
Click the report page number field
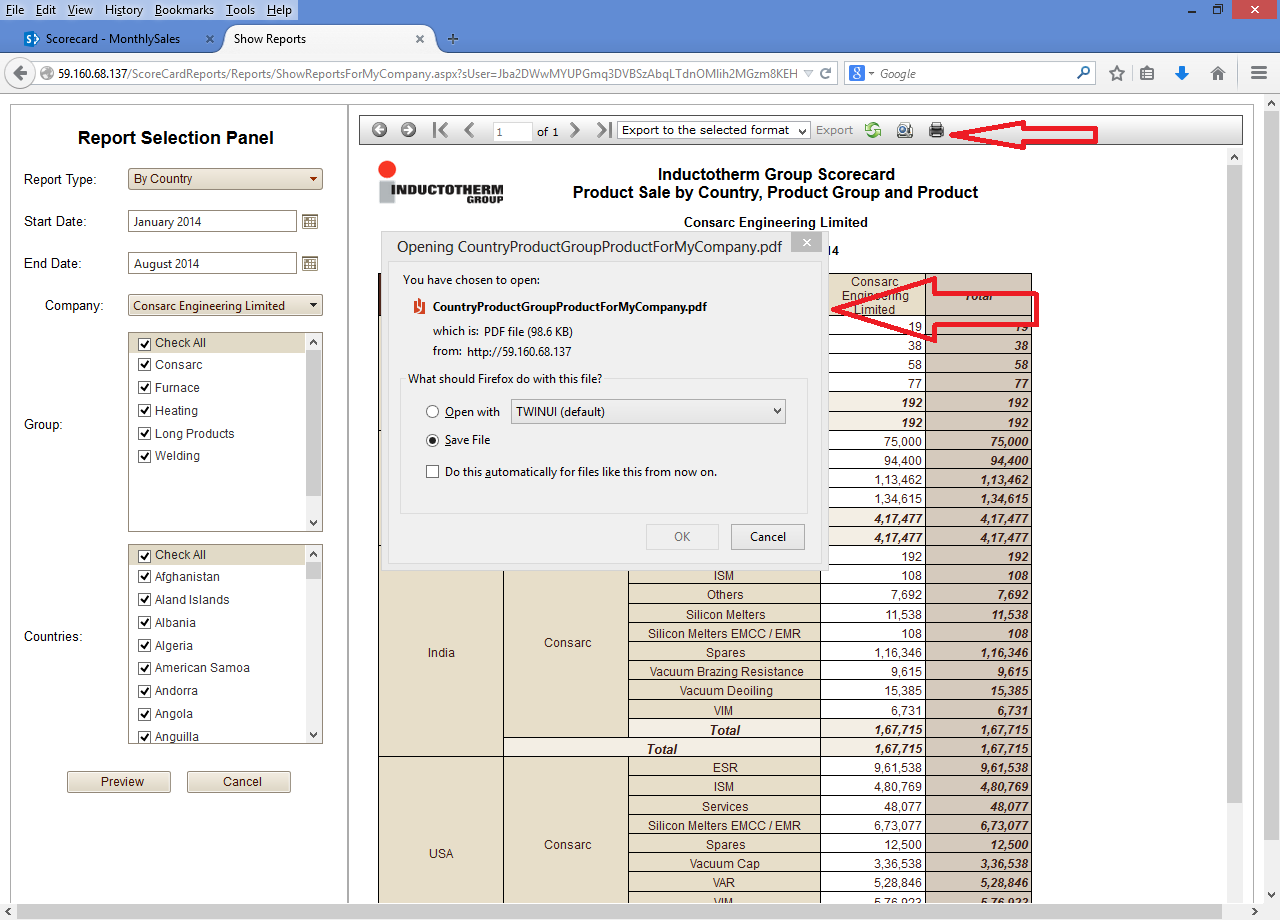512,131
